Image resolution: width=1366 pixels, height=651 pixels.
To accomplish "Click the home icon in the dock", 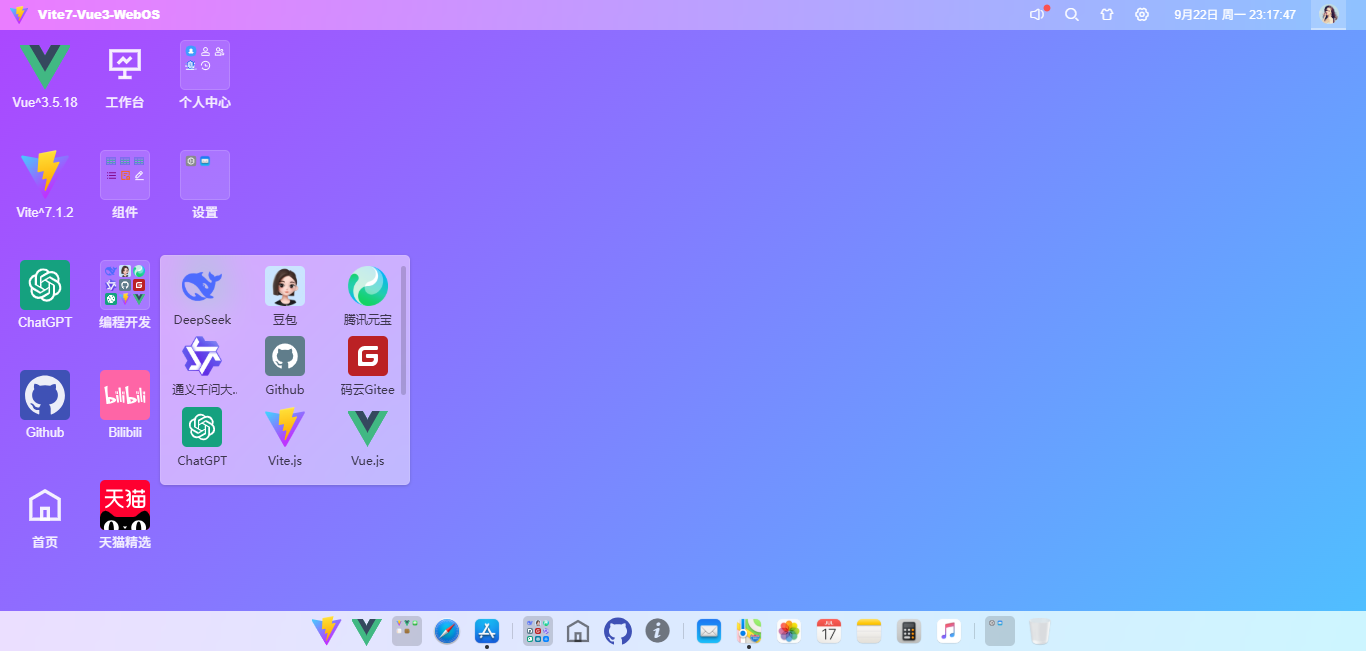I will 578,631.
